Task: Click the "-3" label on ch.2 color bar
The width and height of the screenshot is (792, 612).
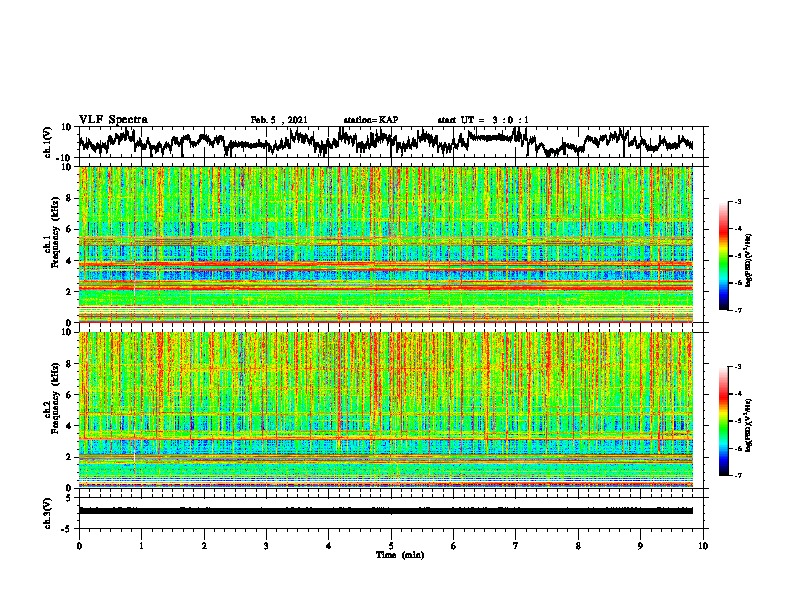Action: pyautogui.click(x=738, y=367)
